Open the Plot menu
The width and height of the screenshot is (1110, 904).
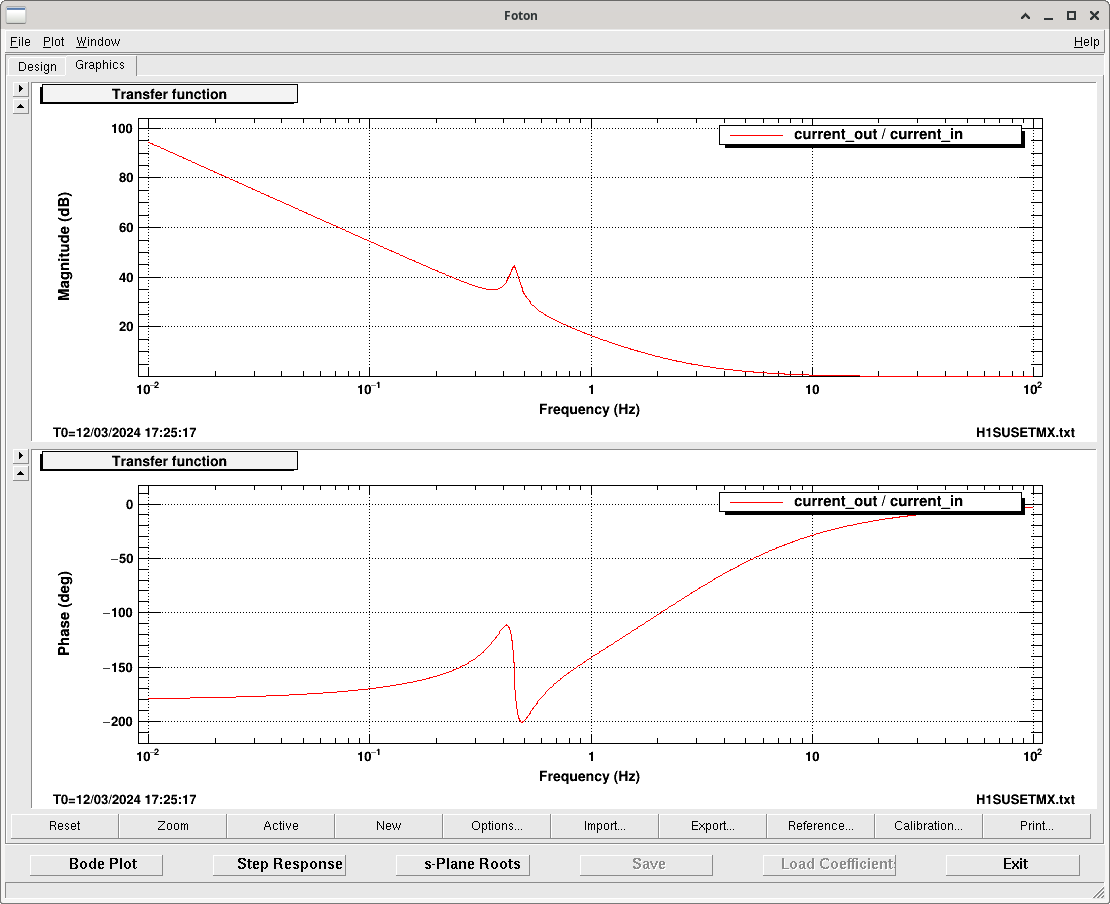(x=53, y=42)
